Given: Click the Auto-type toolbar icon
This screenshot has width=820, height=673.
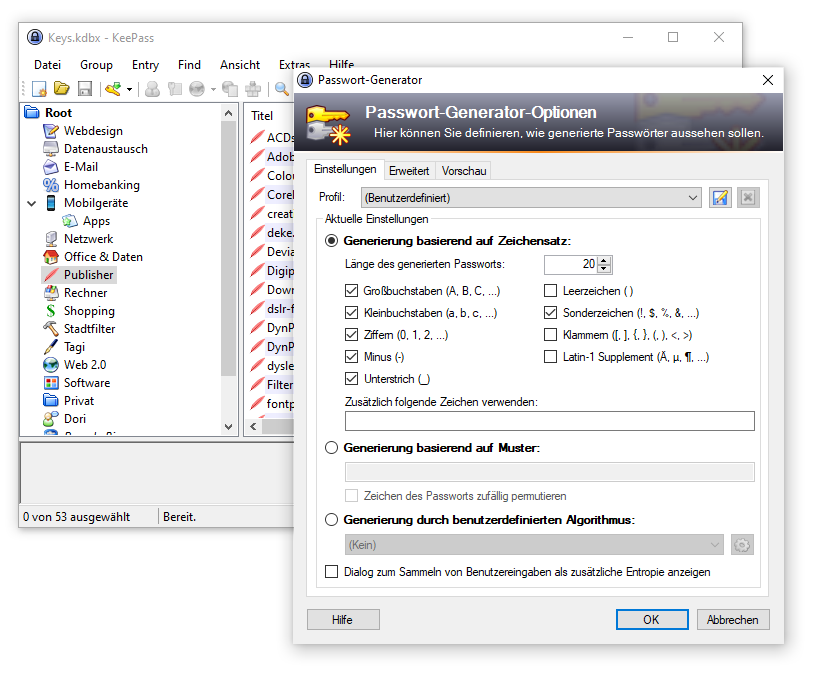Looking at the screenshot, I should coord(253,89).
